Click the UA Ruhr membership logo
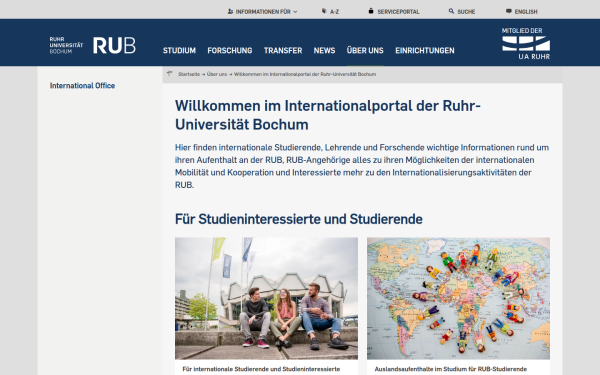The width and height of the screenshot is (600, 375). (x=526, y=44)
